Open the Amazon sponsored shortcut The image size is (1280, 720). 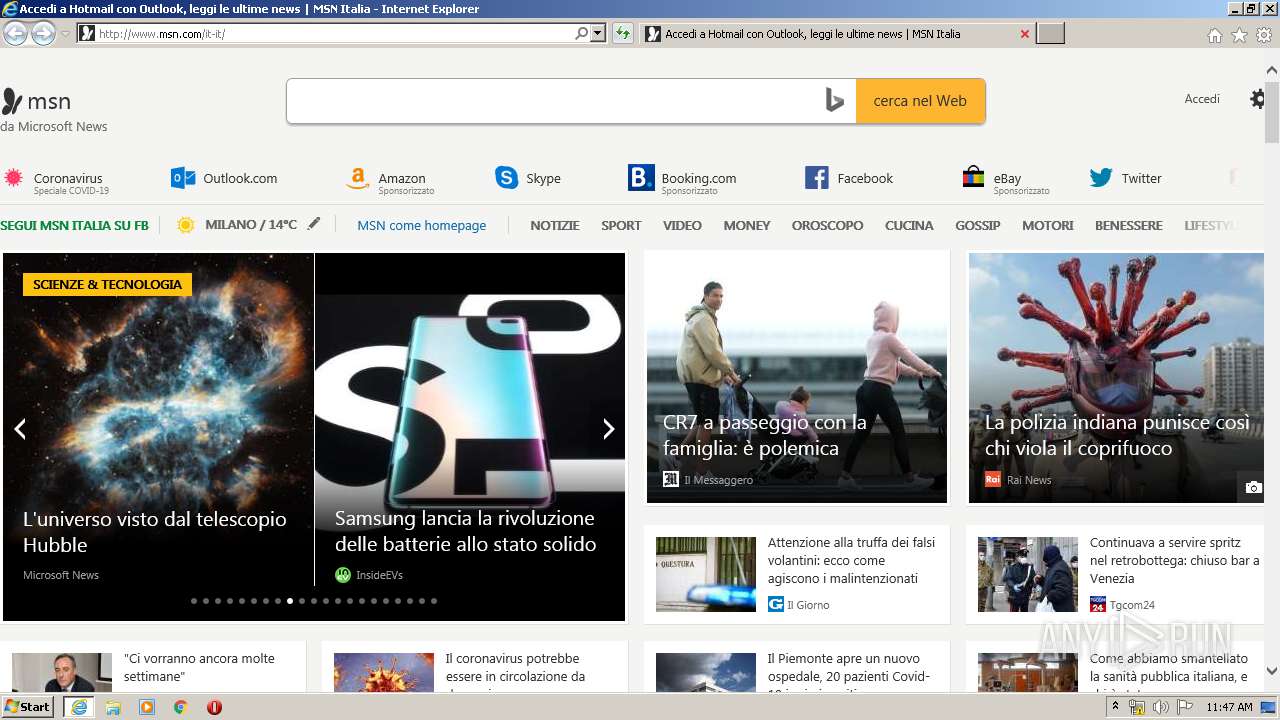click(390, 179)
